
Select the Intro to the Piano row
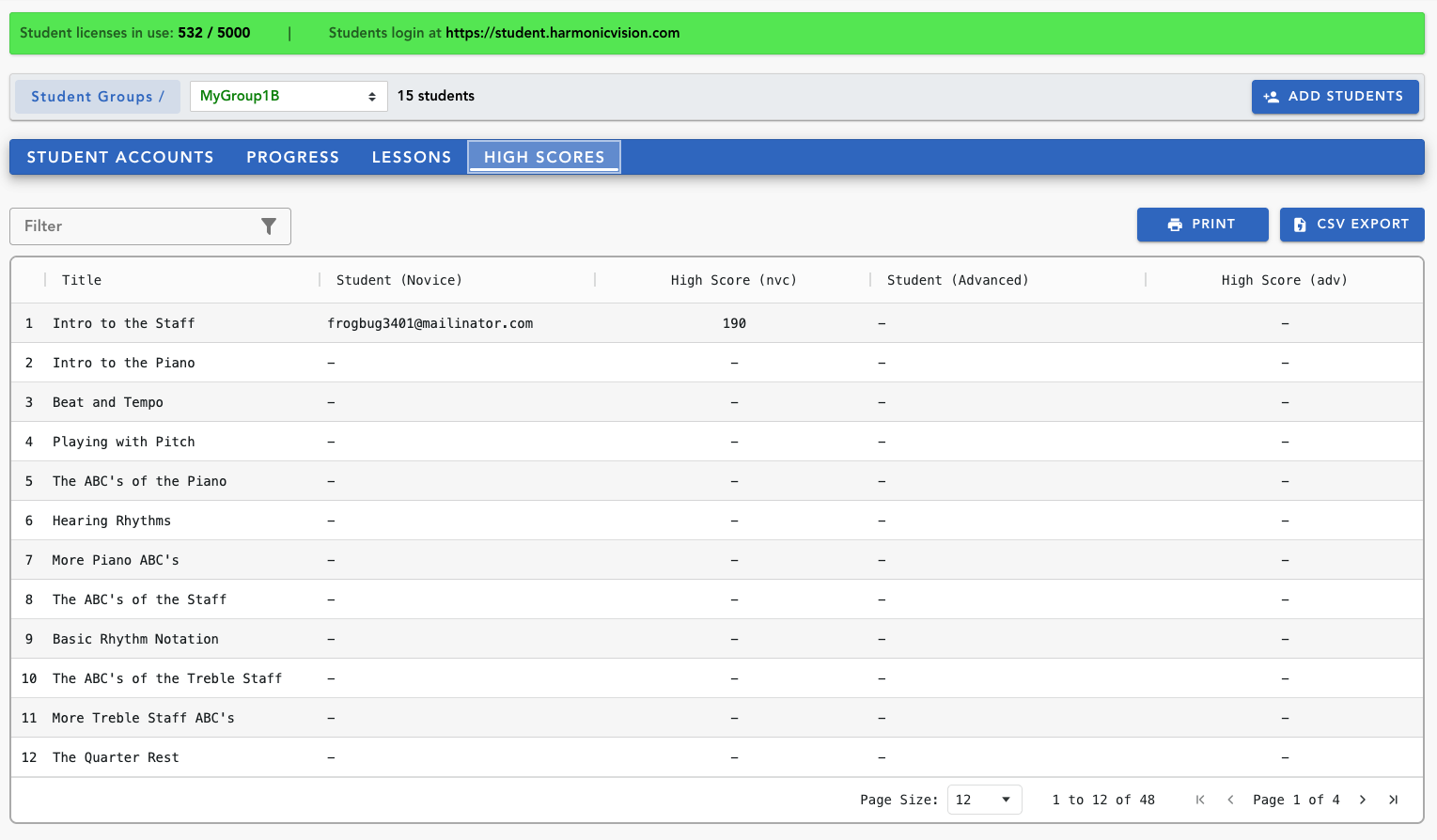coord(716,363)
